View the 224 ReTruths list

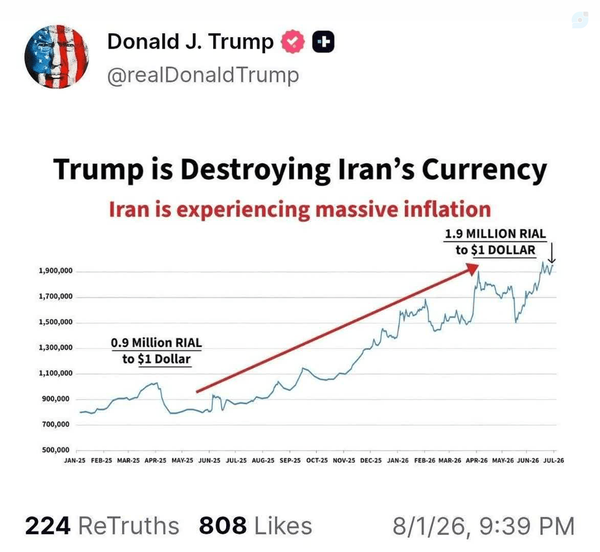[x=102, y=525]
